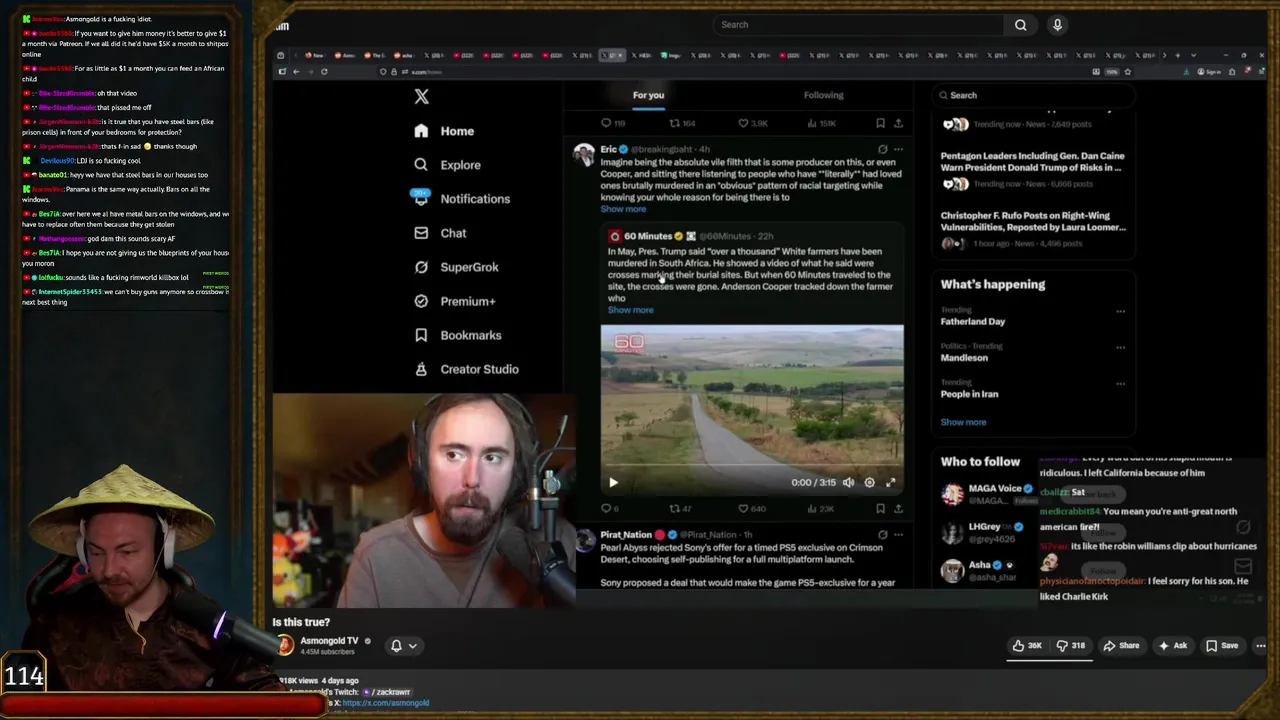Open options for Mandleson trend

click(x=1120, y=347)
